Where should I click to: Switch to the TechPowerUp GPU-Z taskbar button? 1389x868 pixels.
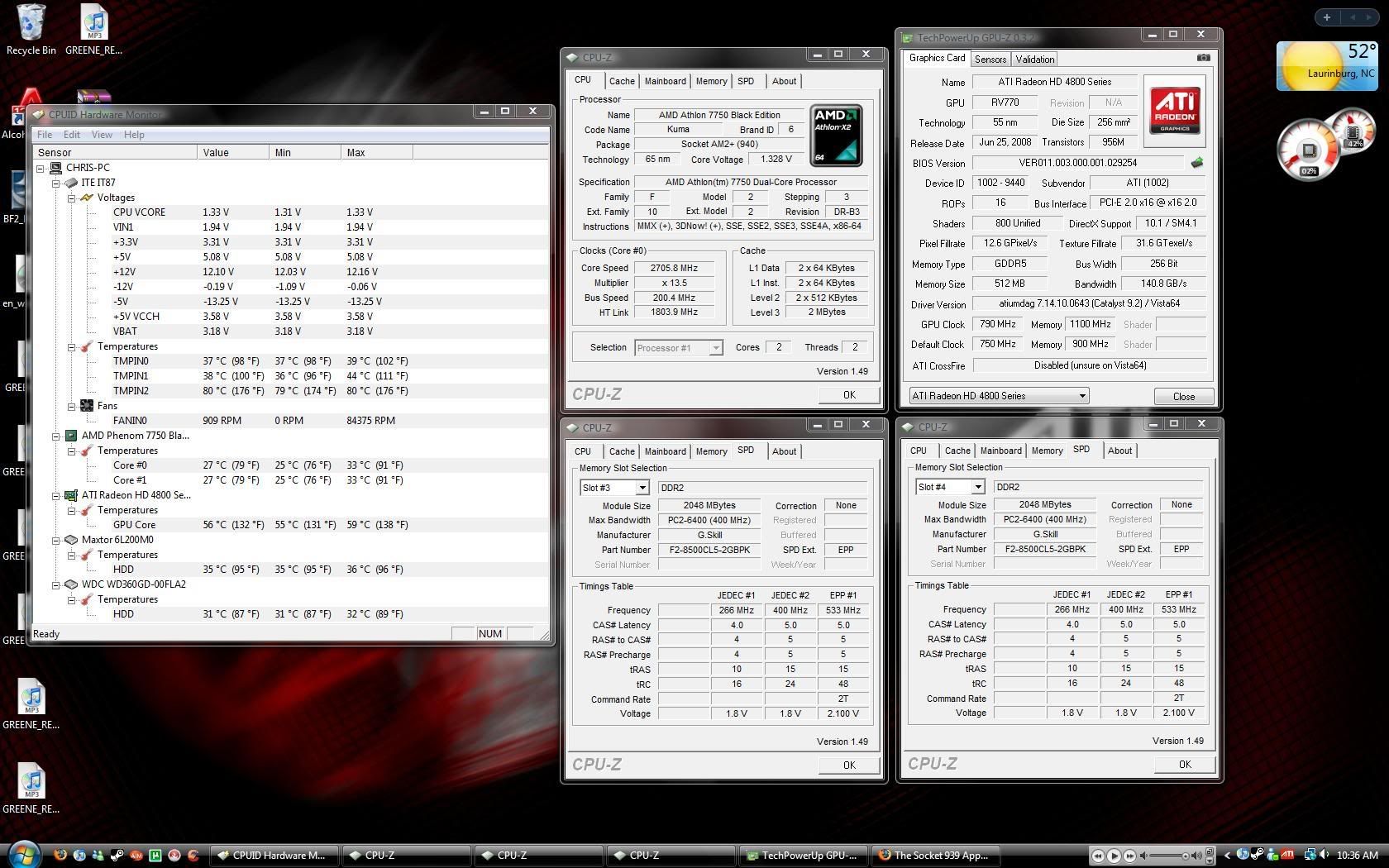(802, 856)
